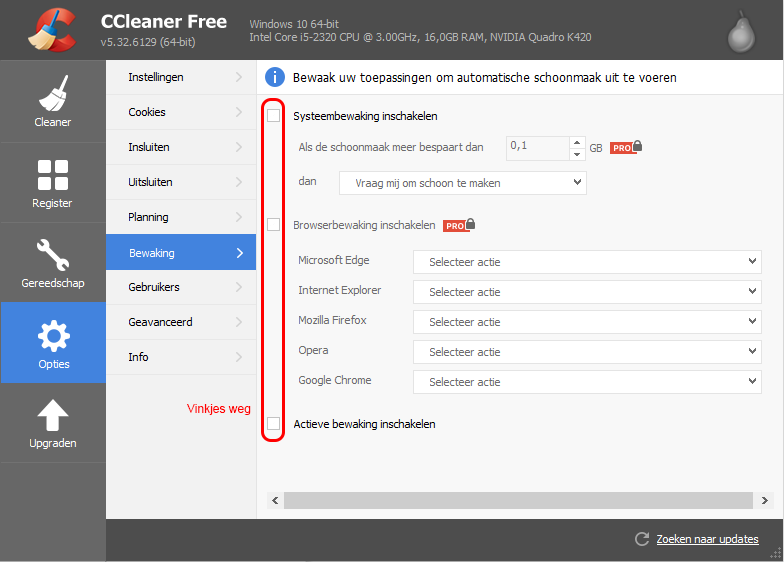This screenshot has width=784, height=562.
Task: Switch to the Geavanceerd section
Action: click(180, 322)
